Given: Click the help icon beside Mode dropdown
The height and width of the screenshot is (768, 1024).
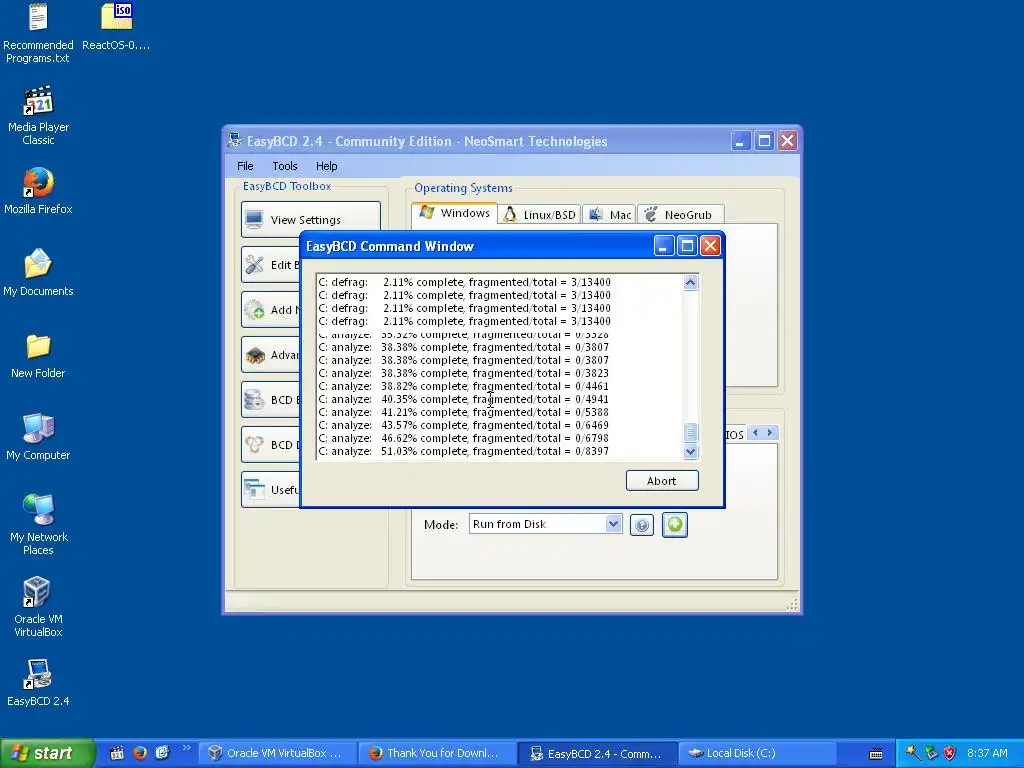Looking at the screenshot, I should pos(642,525).
